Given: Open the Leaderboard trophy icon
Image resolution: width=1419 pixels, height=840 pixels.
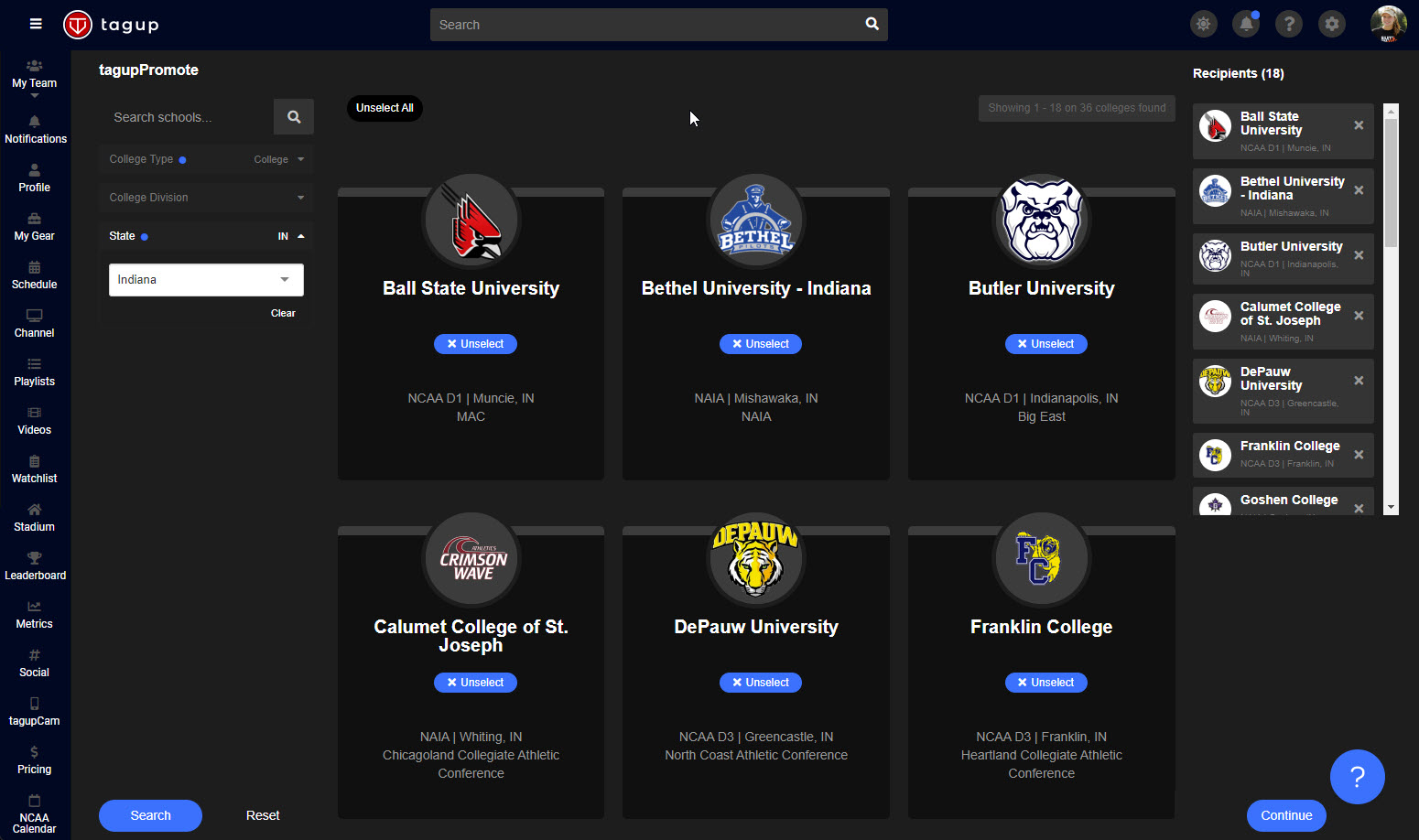Looking at the screenshot, I should 35,565.
